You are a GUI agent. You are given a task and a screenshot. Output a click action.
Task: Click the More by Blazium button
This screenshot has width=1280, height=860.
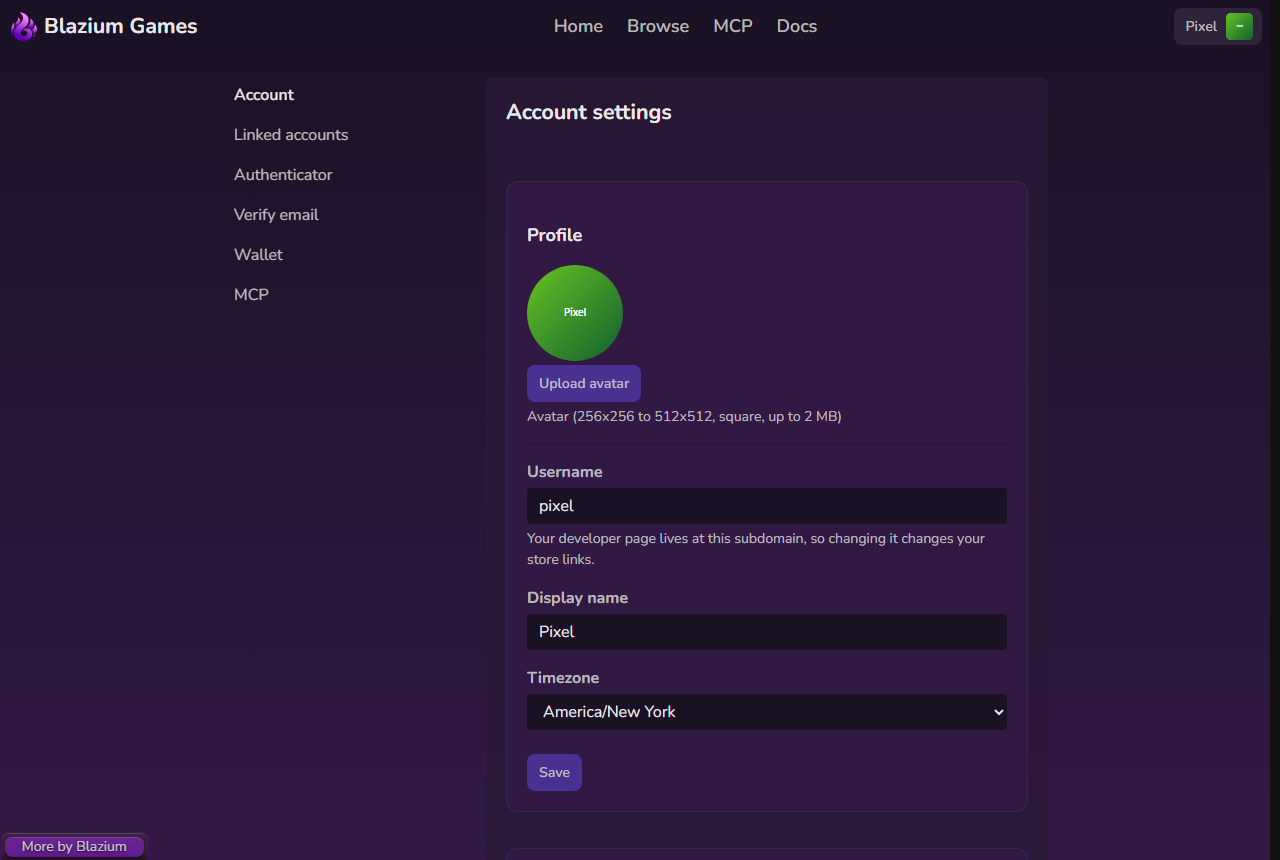tap(74, 847)
